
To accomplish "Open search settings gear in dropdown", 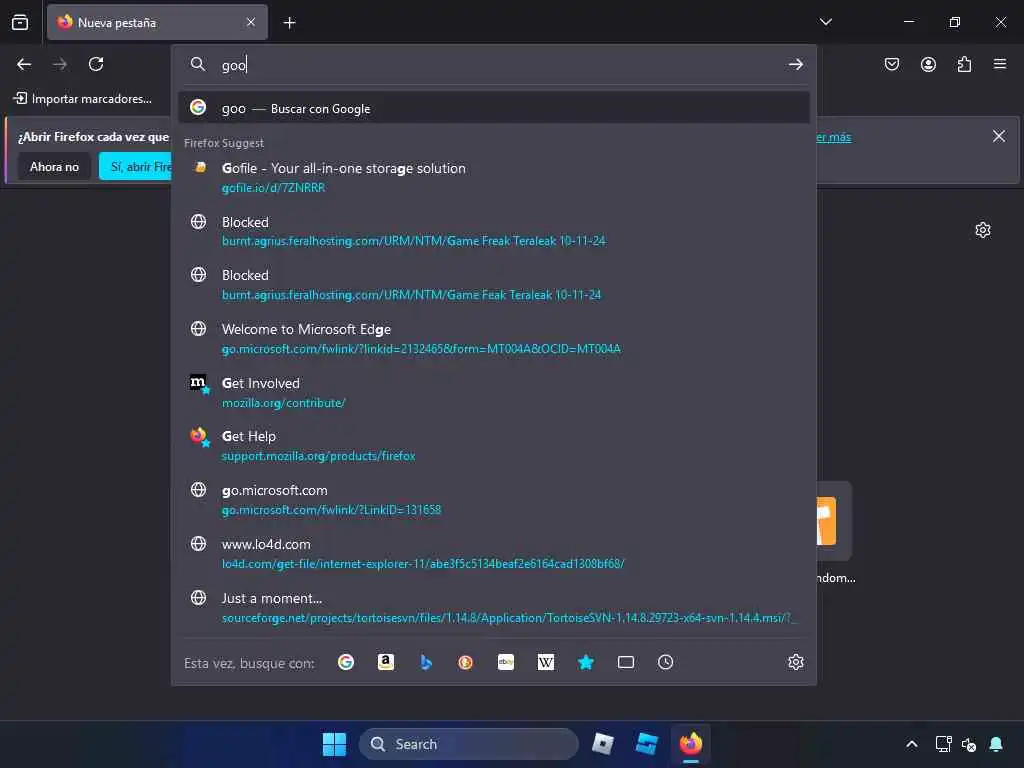I will tap(795, 662).
